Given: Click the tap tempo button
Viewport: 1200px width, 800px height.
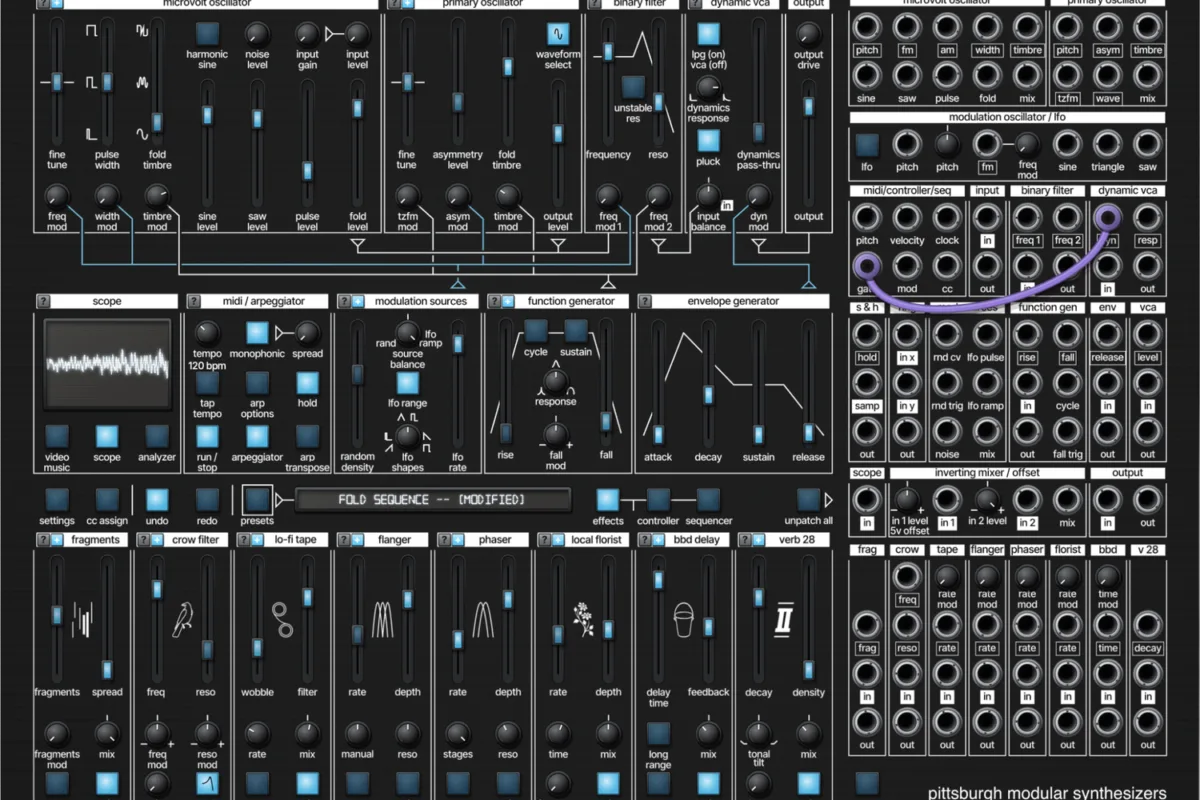Looking at the screenshot, I should pos(207,383).
